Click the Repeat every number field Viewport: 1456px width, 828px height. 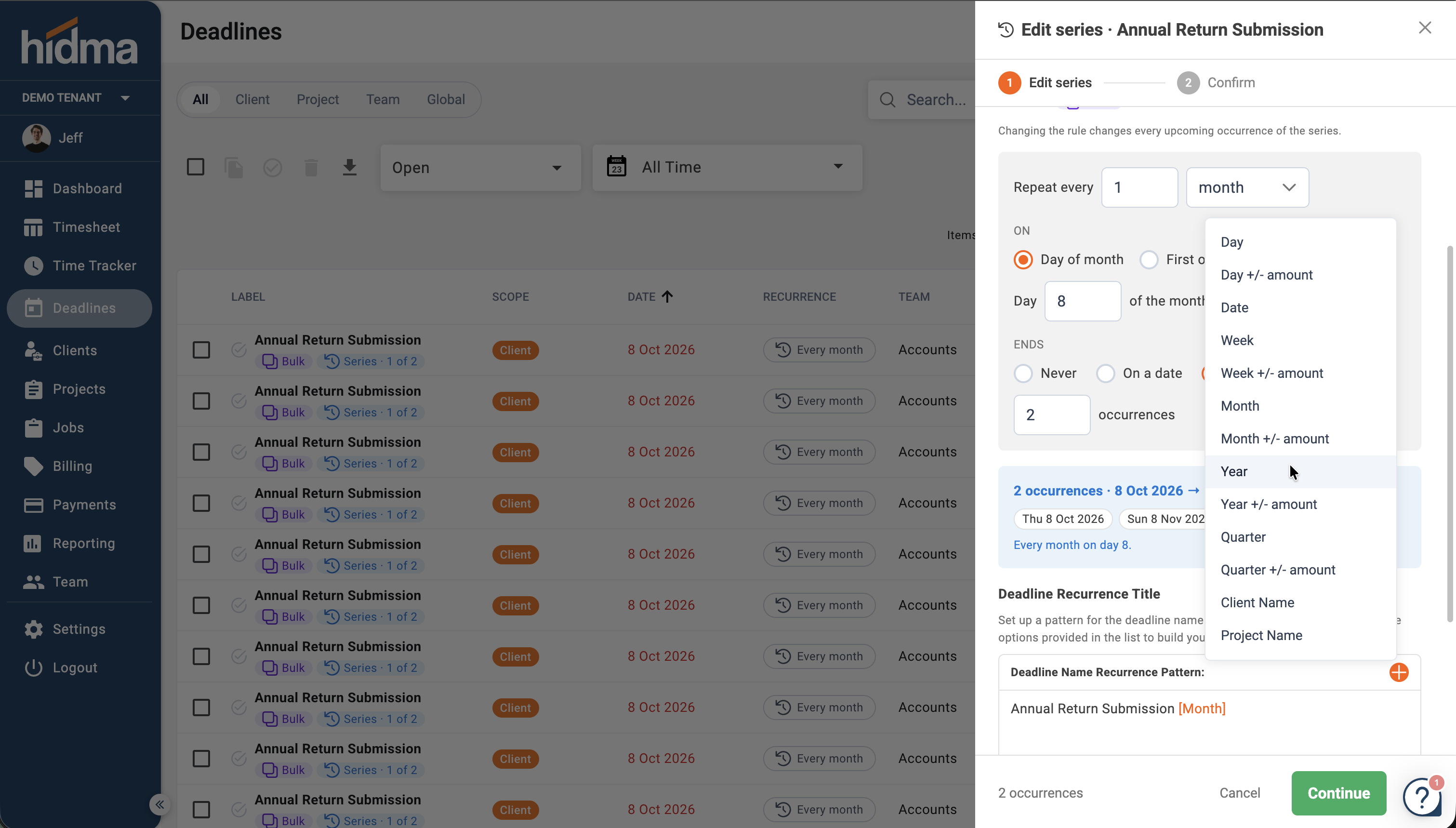(x=1139, y=187)
